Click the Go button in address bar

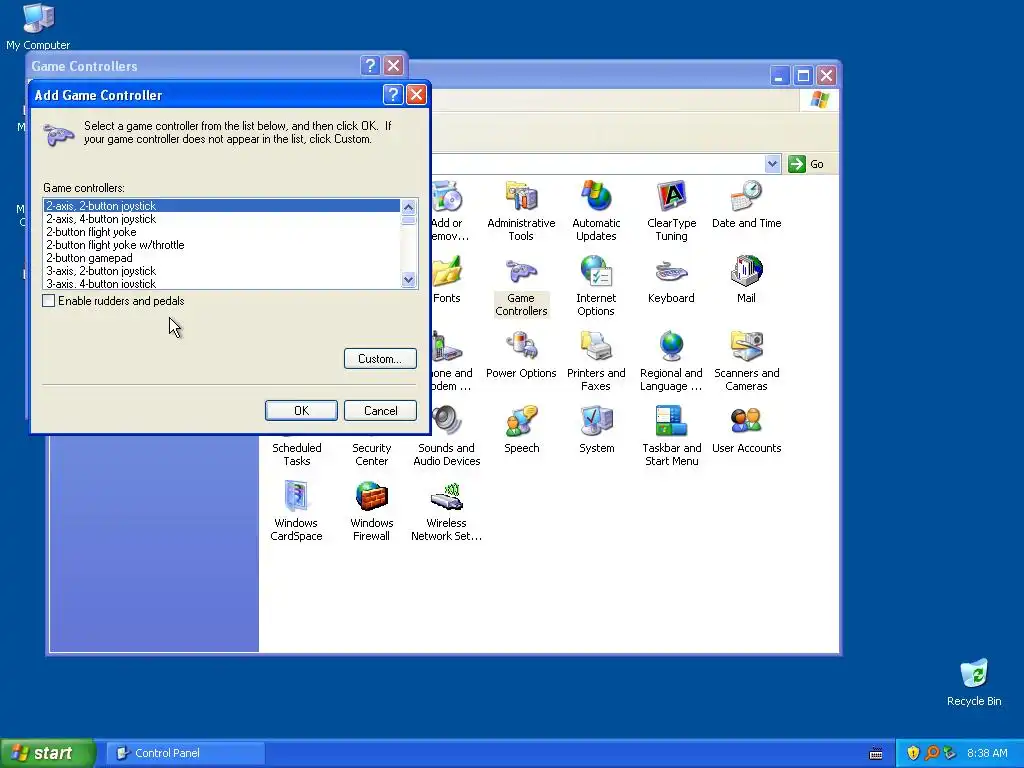point(806,164)
